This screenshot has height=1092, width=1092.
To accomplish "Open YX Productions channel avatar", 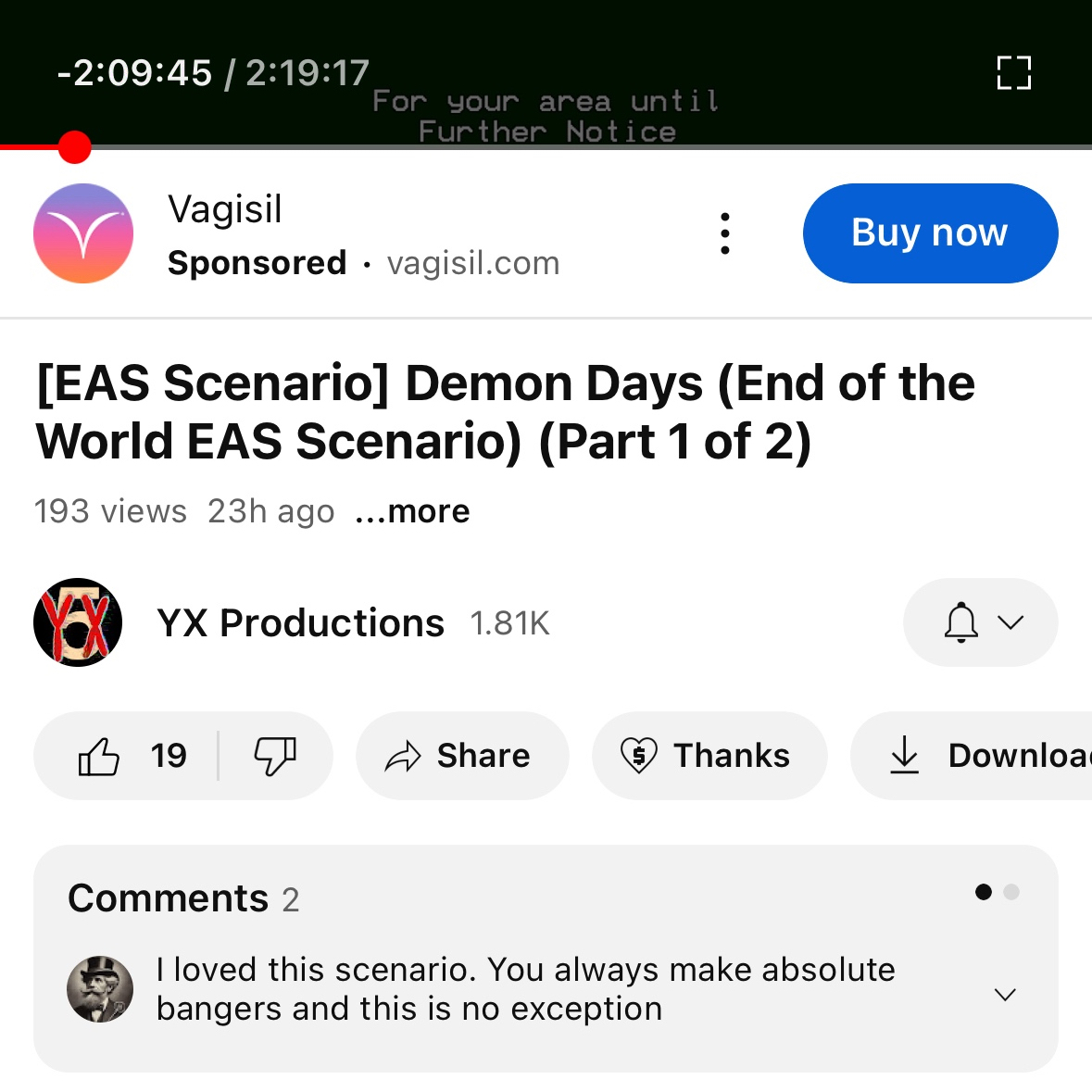I will 78,622.
